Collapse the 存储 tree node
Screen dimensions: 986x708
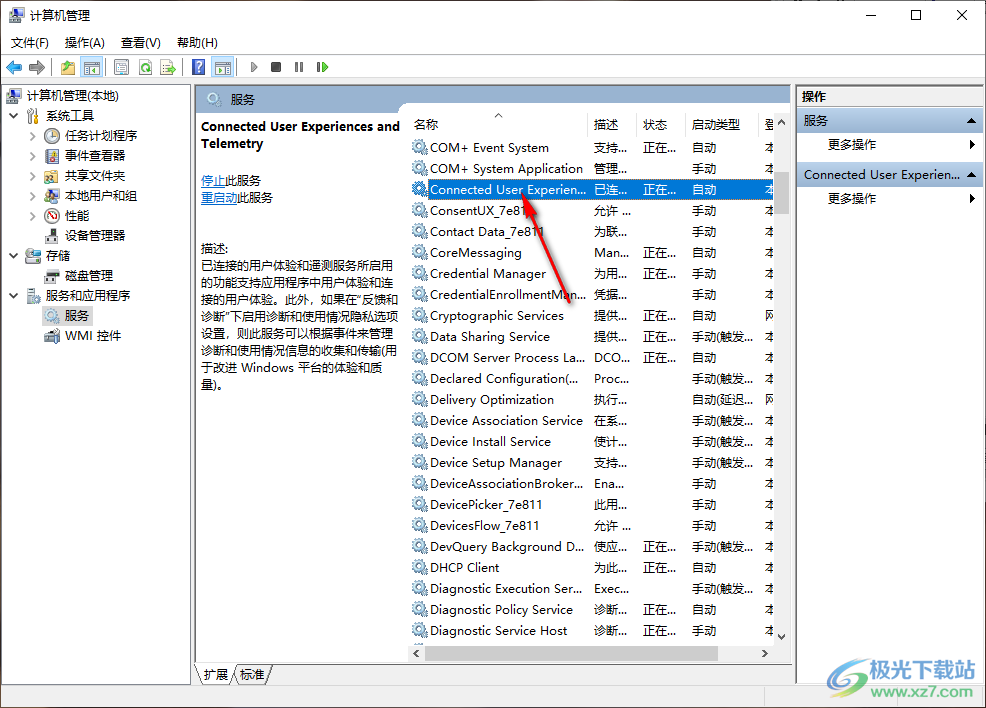[x=14, y=256]
